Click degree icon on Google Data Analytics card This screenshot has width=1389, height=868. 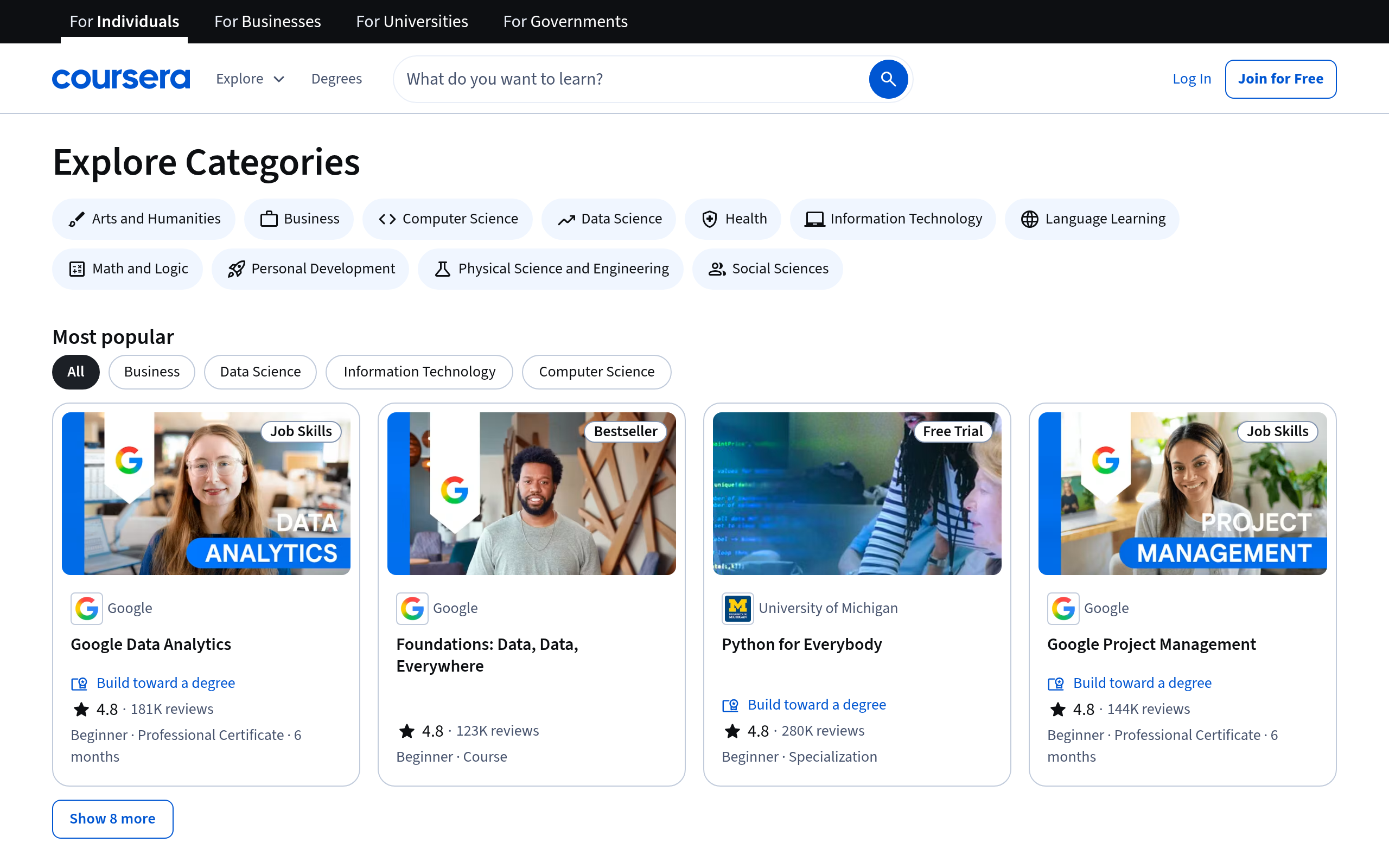pos(79,684)
